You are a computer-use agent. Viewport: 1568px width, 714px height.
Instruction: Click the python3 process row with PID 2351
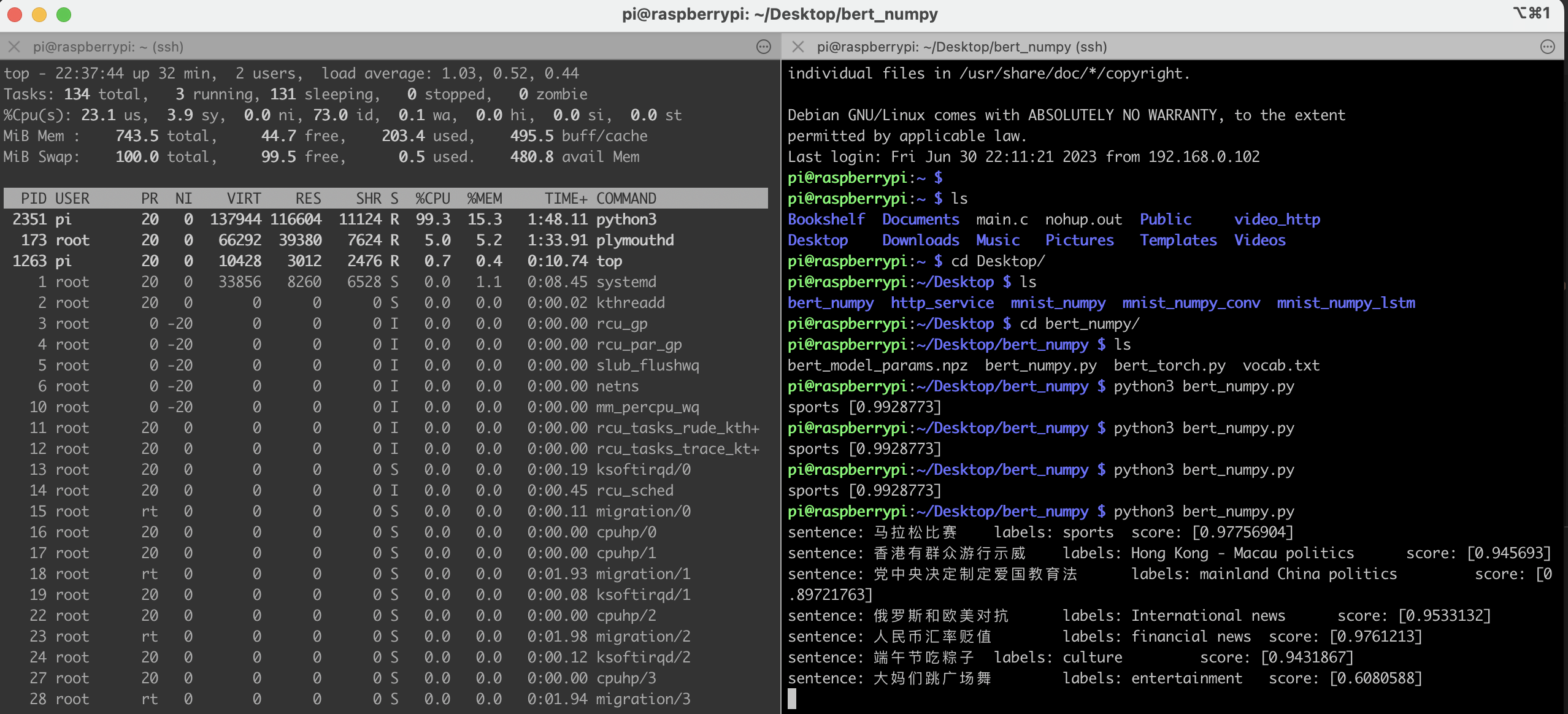(x=386, y=220)
